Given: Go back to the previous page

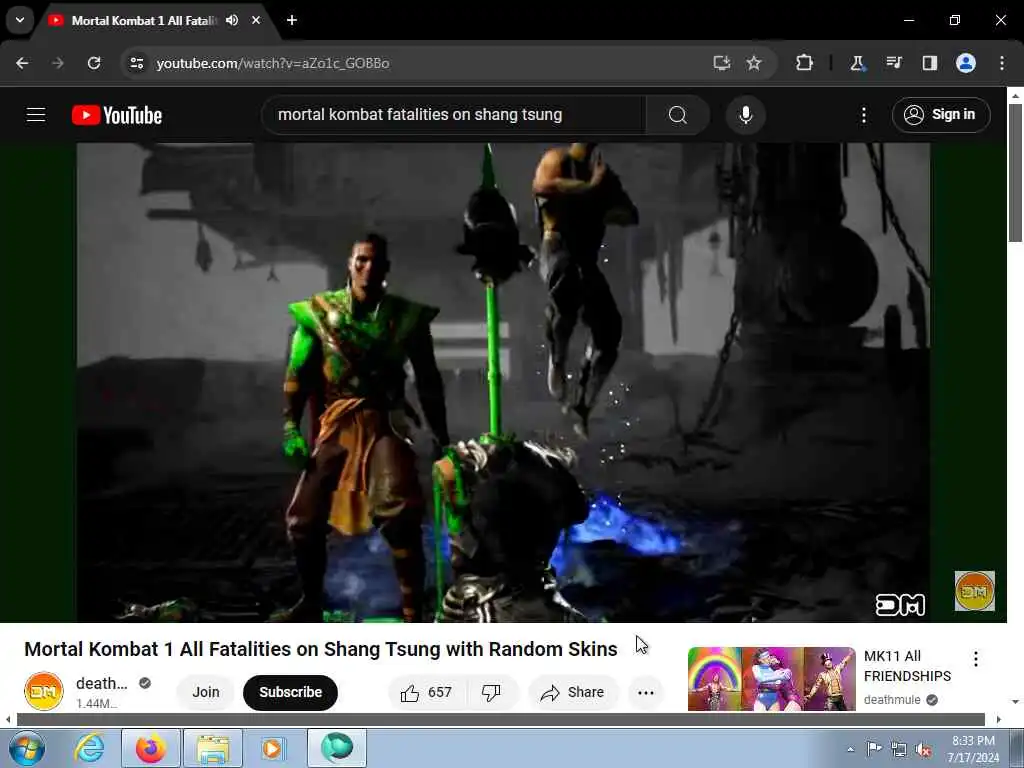Looking at the screenshot, I should [x=22, y=63].
